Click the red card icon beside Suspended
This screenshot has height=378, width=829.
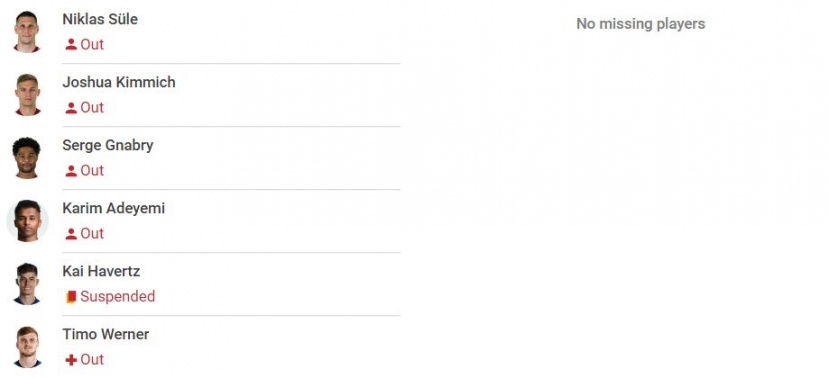(x=71, y=297)
